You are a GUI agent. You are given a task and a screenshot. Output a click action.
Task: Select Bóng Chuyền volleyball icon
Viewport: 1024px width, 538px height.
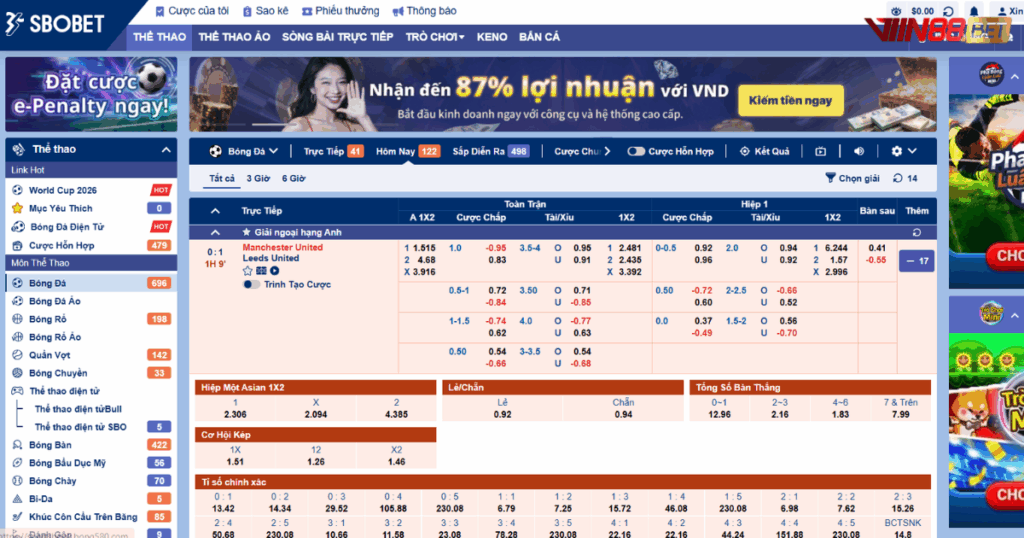18,373
